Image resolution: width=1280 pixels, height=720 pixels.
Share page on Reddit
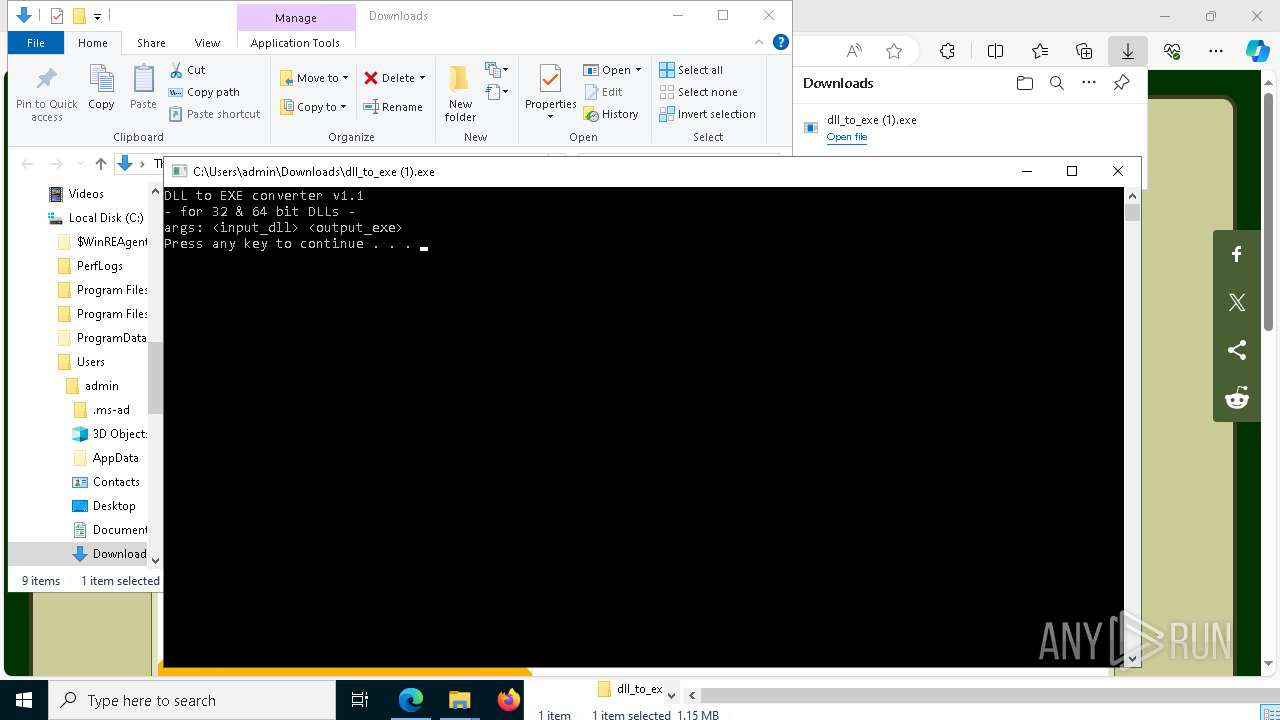1237,398
